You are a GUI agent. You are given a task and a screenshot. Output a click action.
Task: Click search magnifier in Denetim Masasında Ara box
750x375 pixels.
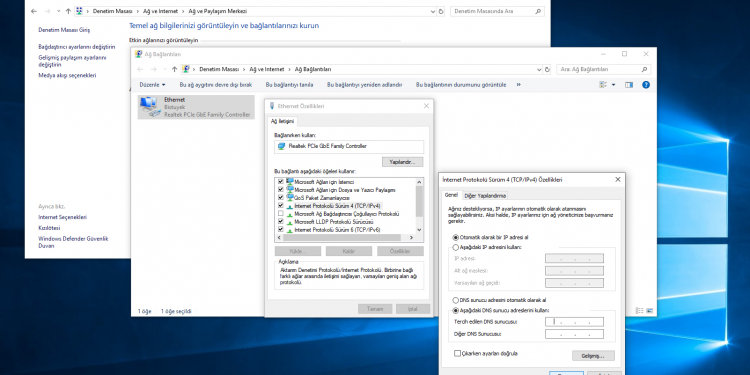tap(538, 11)
